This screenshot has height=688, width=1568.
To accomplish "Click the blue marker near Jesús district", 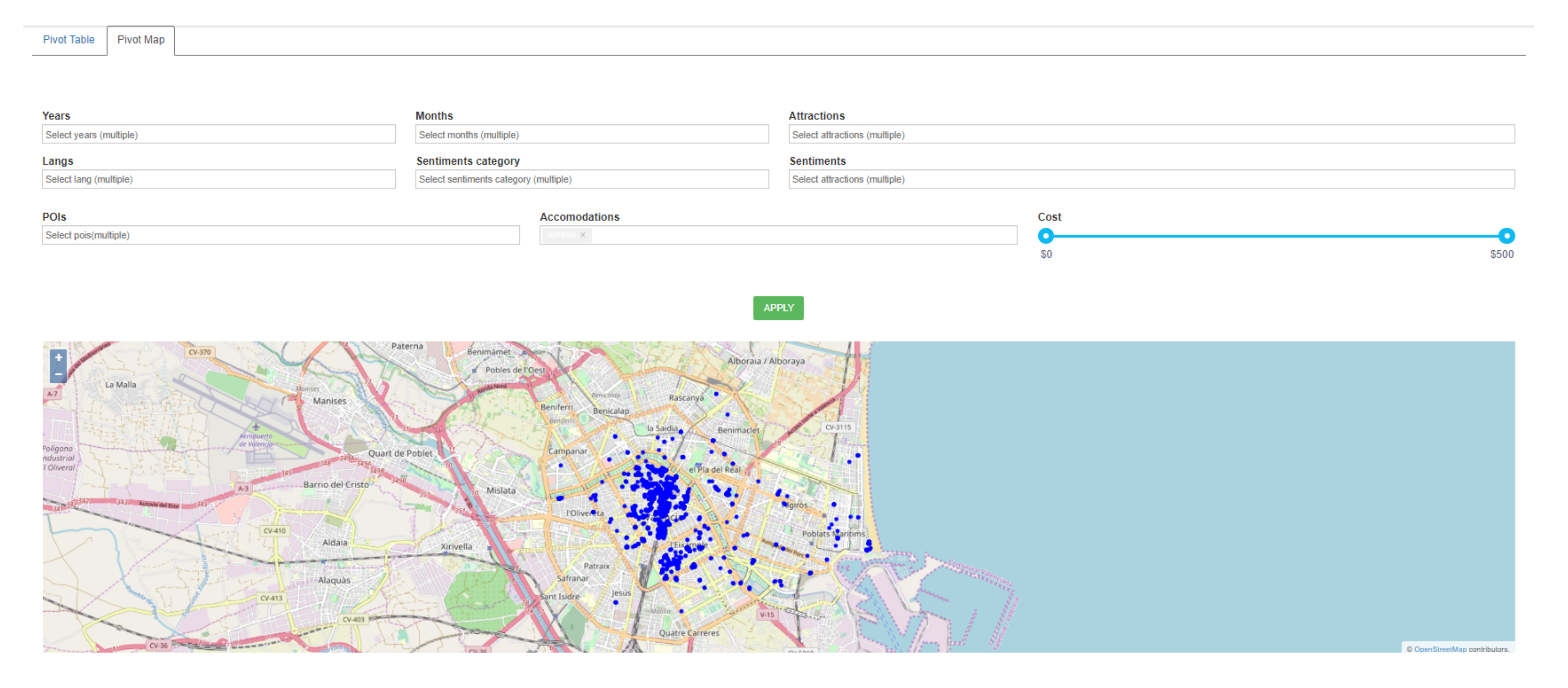I will pyautogui.click(x=616, y=603).
